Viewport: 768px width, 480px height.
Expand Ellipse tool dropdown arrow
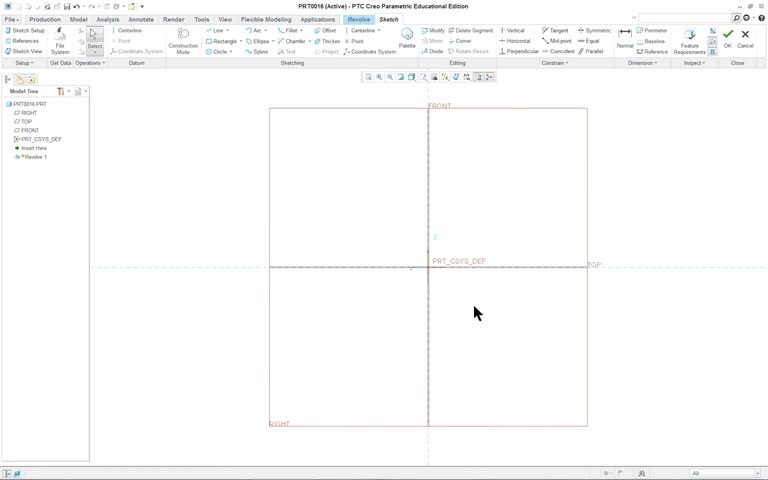pyautogui.click(x=273, y=41)
